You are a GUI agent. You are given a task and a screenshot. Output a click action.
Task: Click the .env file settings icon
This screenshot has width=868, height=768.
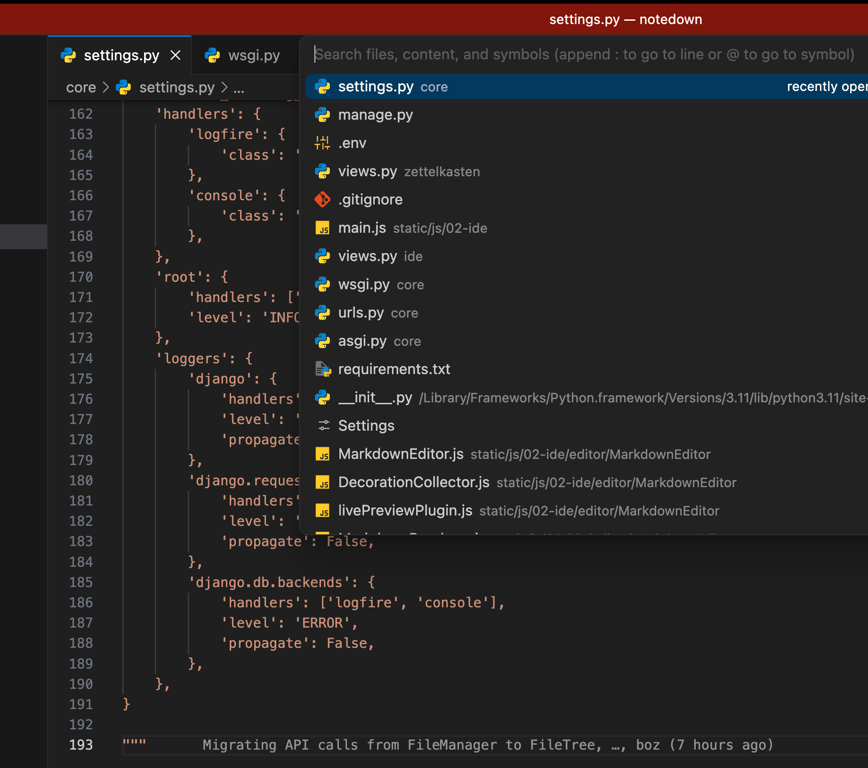click(322, 143)
